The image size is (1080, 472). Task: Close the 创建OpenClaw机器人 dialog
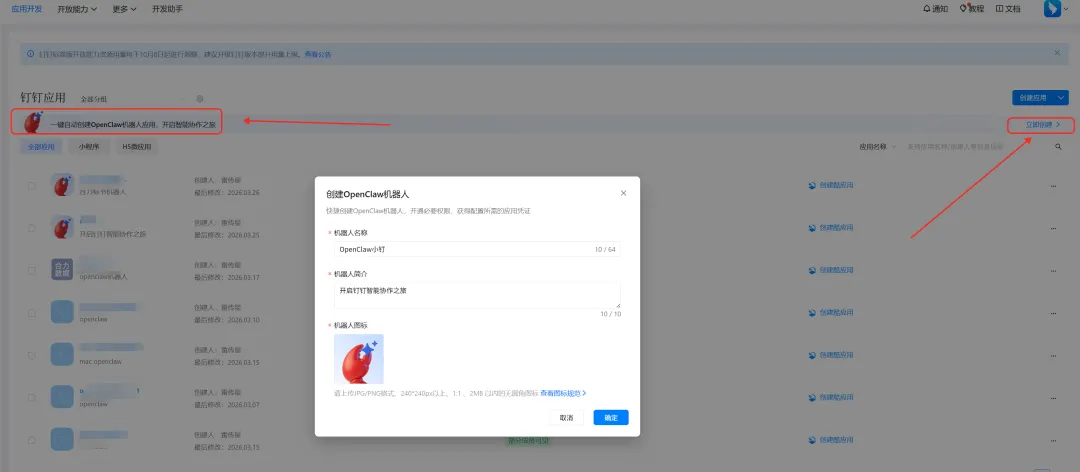tap(623, 194)
